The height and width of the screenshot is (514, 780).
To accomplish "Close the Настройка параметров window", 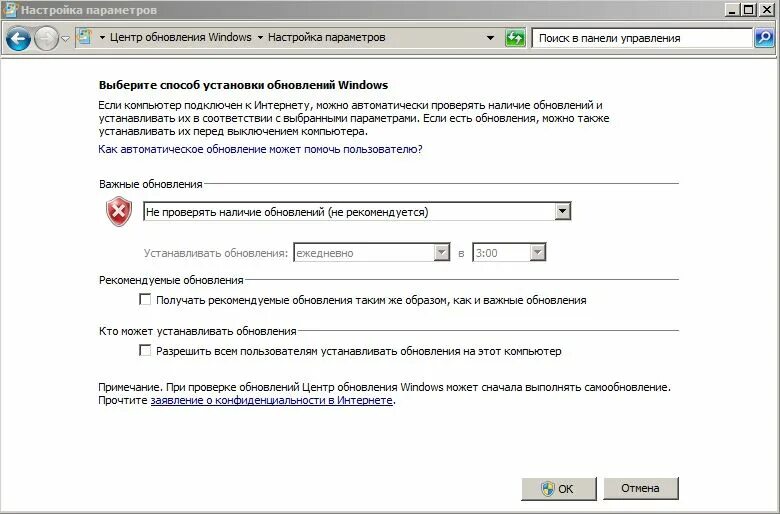I will click(767, 9).
